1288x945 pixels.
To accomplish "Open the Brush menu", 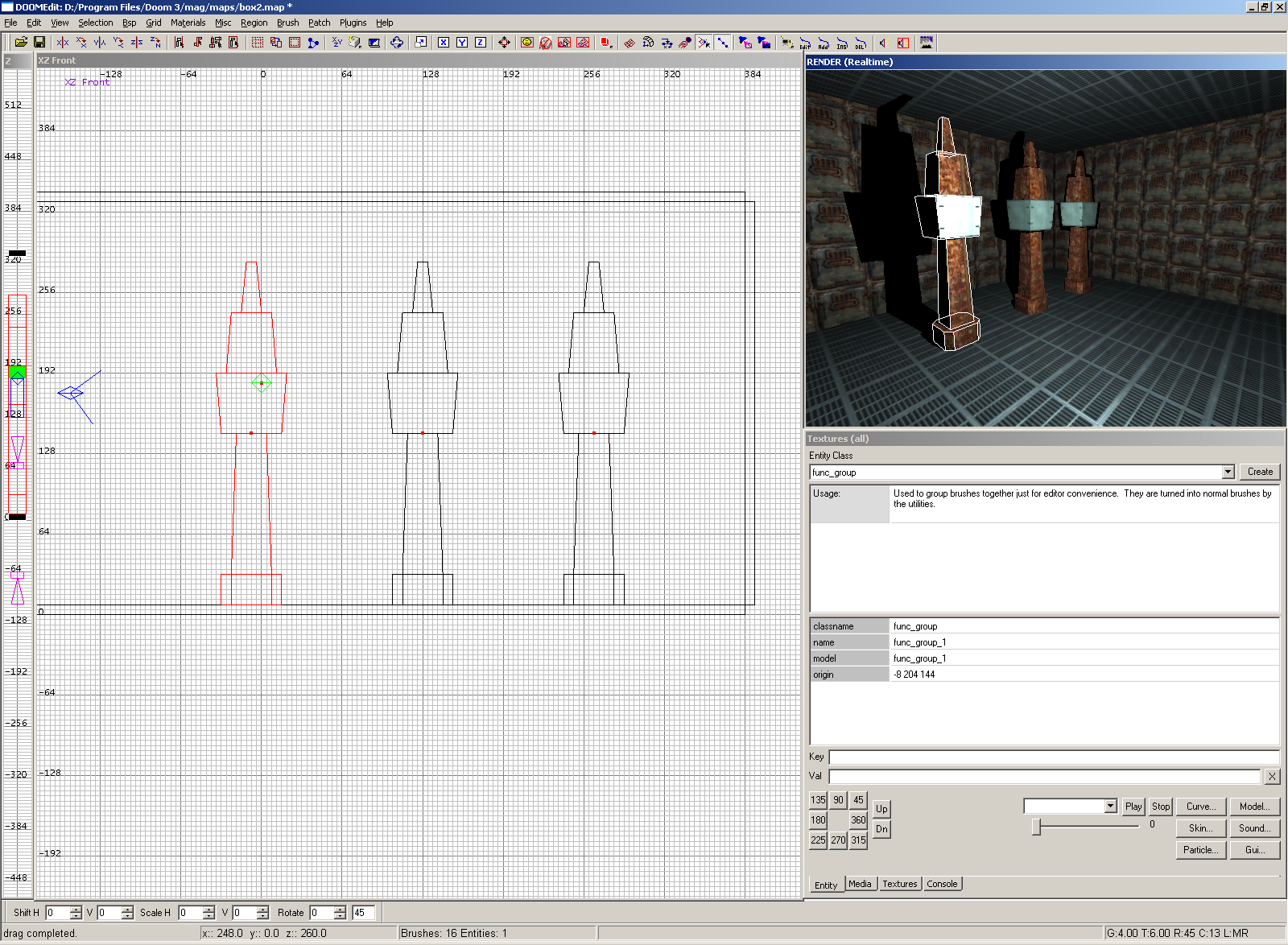I will (x=287, y=23).
